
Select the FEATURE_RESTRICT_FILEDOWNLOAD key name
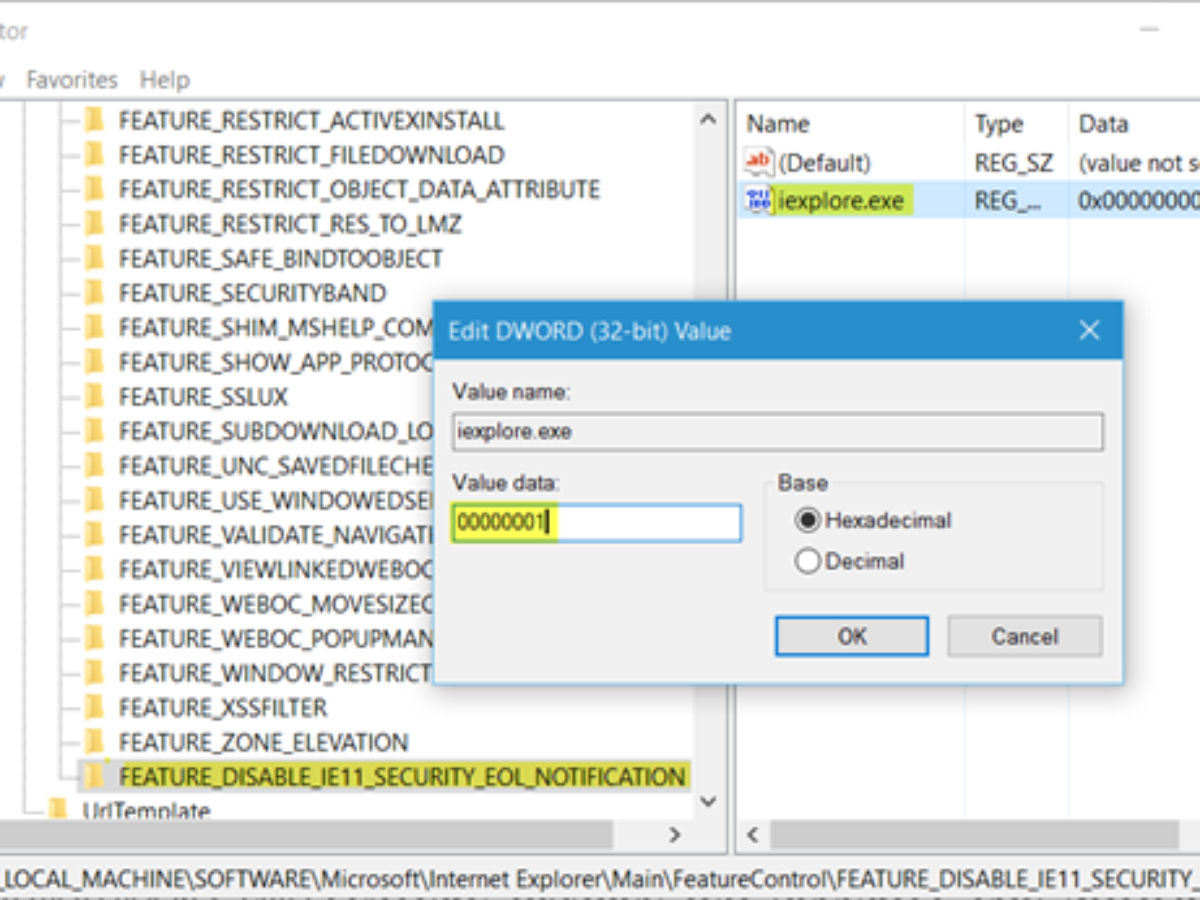[311, 155]
